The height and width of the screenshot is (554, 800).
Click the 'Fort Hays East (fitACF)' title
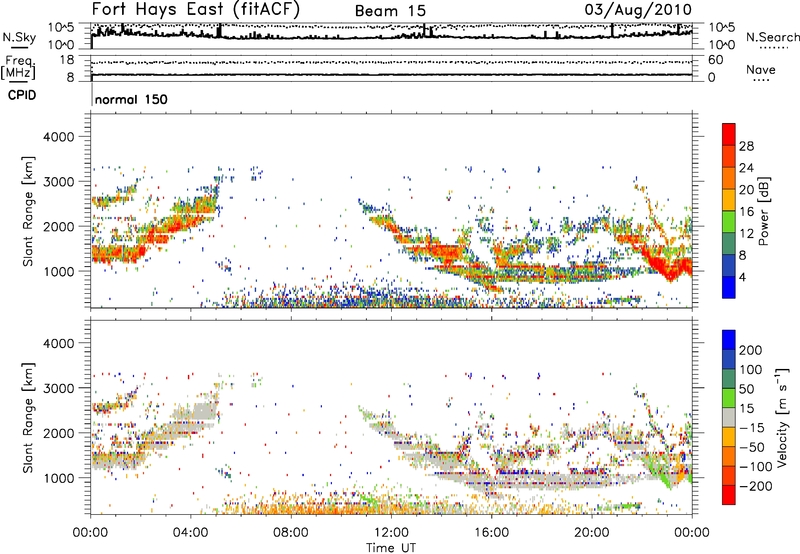195,9
